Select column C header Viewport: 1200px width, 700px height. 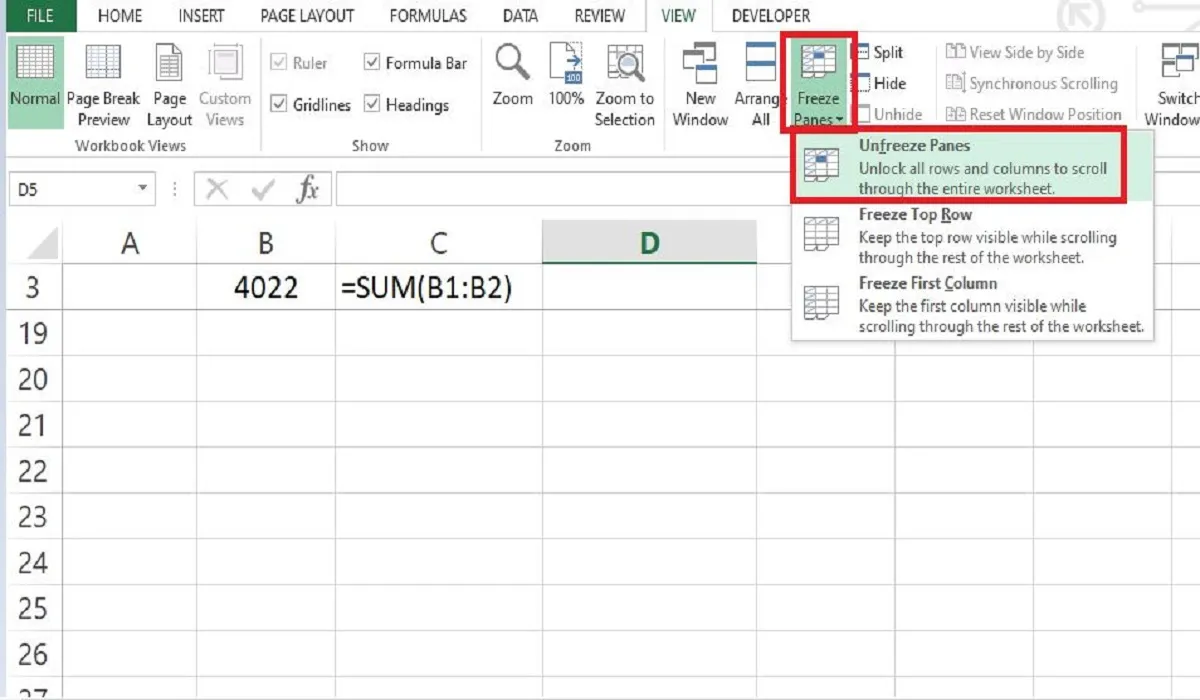(x=439, y=243)
